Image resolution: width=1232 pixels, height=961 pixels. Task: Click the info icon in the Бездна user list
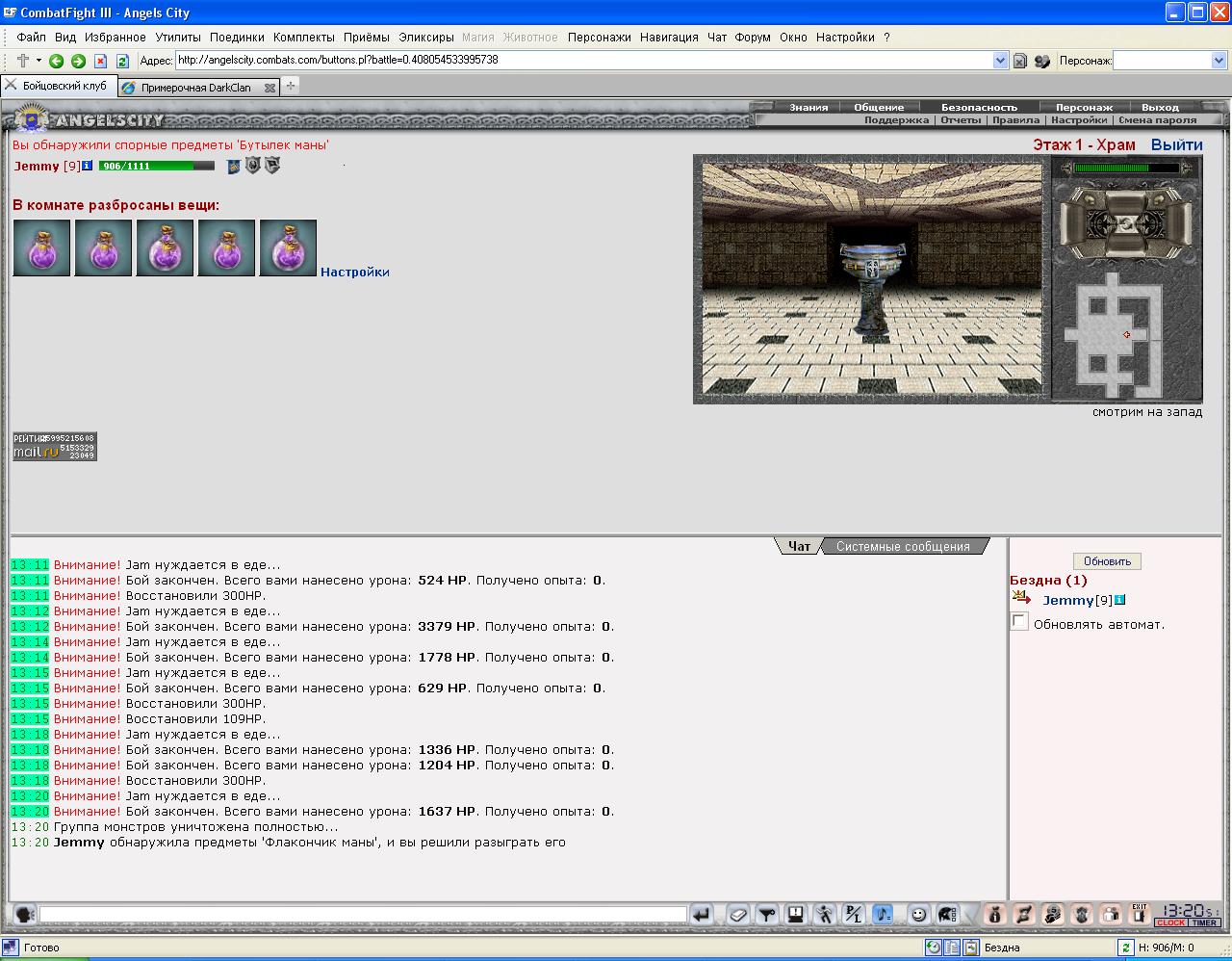(1119, 600)
